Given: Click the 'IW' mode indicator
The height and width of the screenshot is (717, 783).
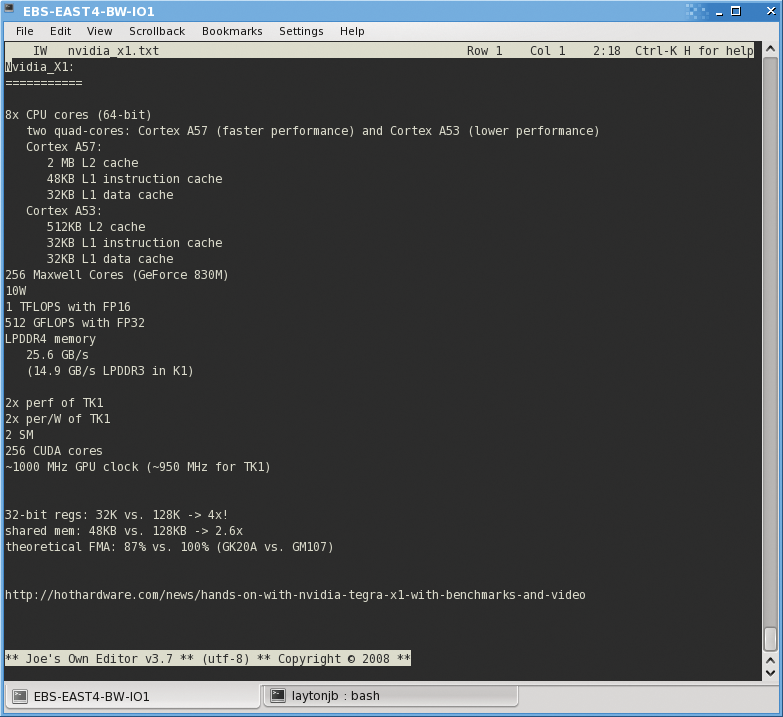Looking at the screenshot, I should click(x=40, y=50).
